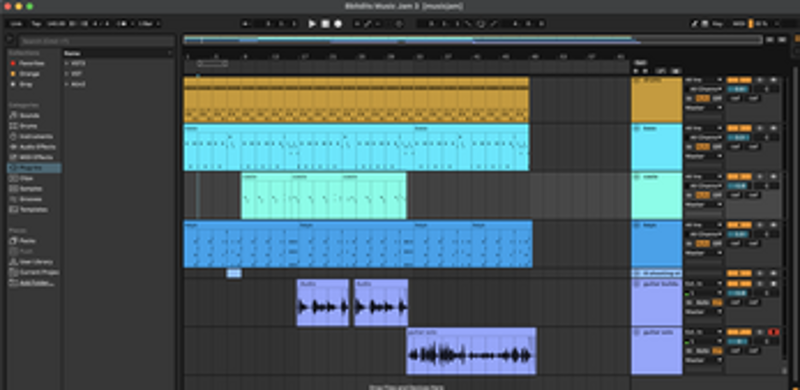Viewport: 800px width, 390px height.
Task: Open the Instruments browser category
Action: point(31,137)
